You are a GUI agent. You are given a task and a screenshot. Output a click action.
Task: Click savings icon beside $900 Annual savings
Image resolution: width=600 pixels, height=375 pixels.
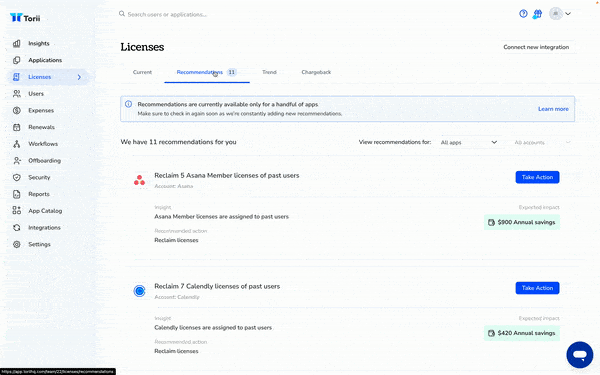(x=491, y=222)
